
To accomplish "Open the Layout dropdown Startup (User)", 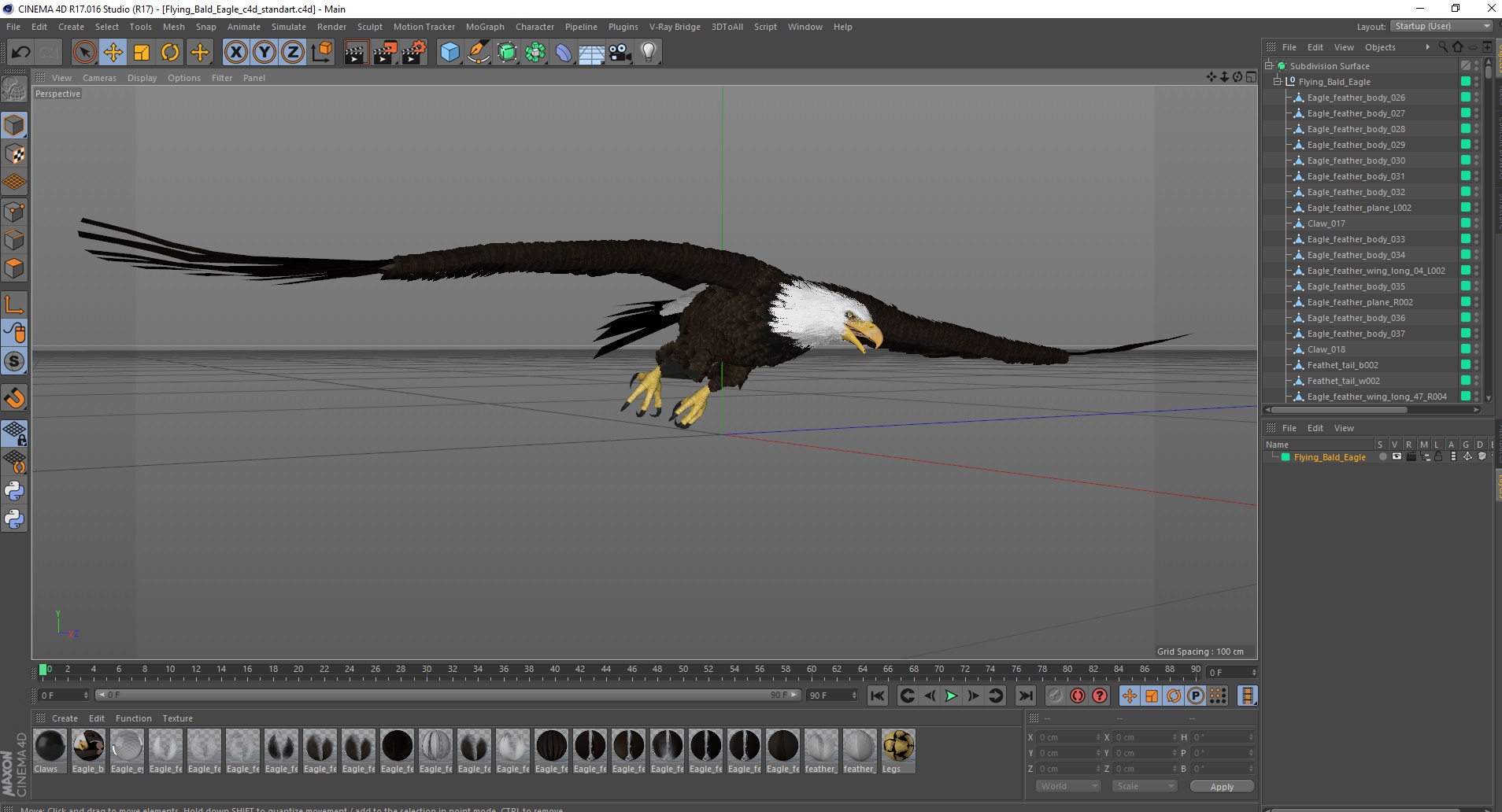I will 1442,26.
